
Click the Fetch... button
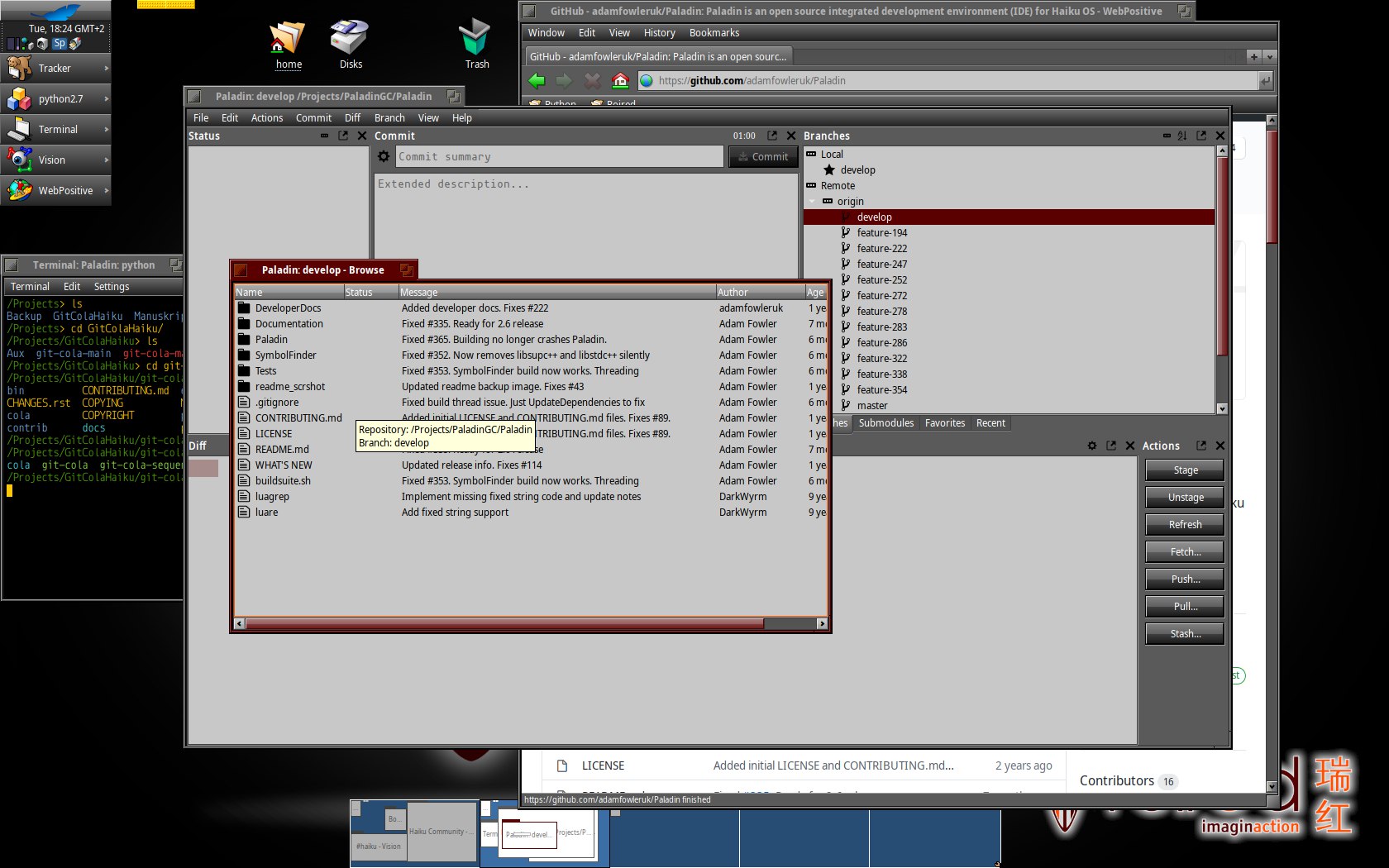tap(1185, 552)
